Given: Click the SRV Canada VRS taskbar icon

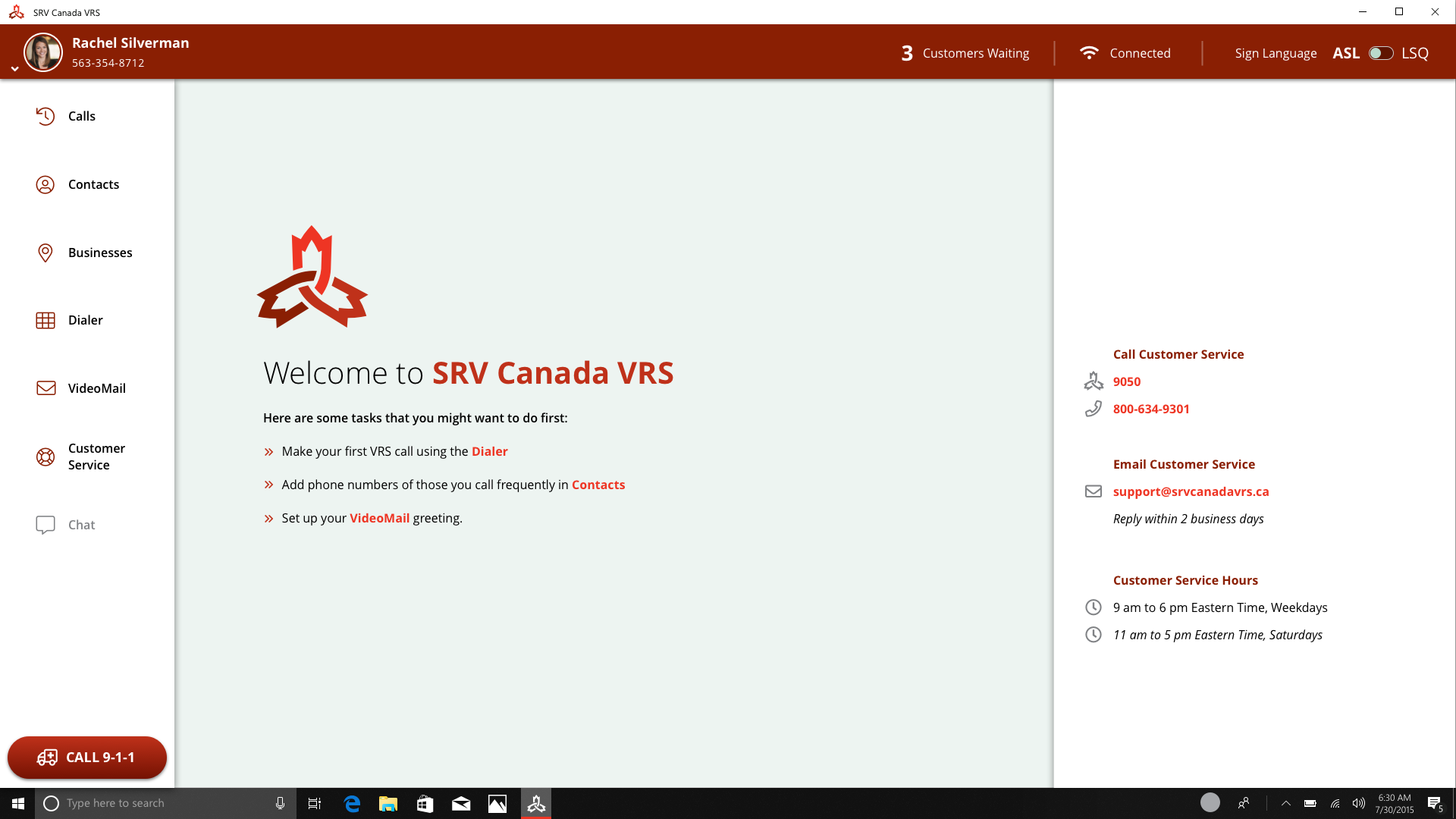Looking at the screenshot, I should (x=536, y=803).
